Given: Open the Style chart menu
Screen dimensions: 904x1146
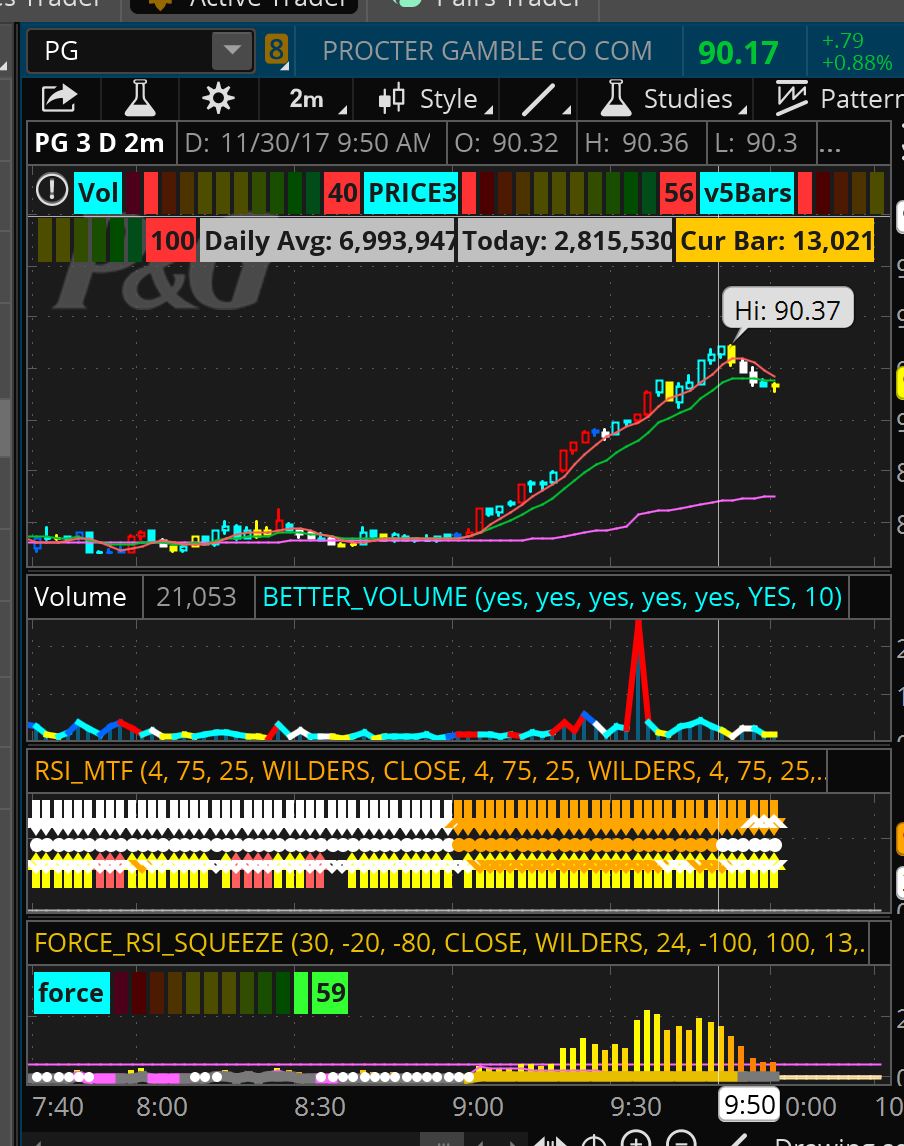Looking at the screenshot, I should point(436,99).
